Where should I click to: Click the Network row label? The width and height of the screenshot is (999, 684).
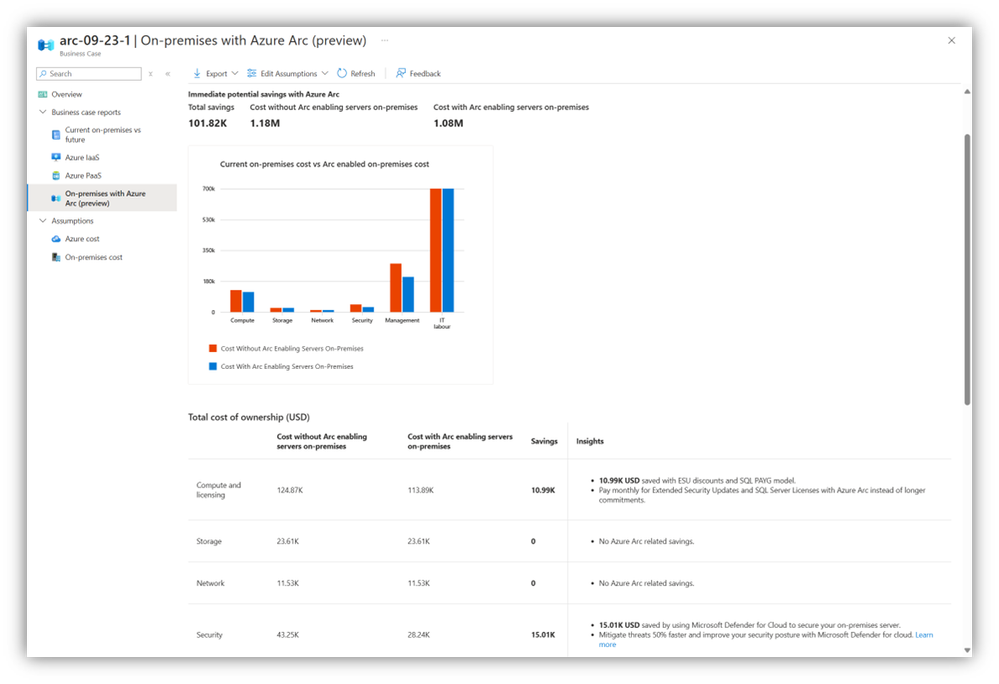(x=210, y=583)
